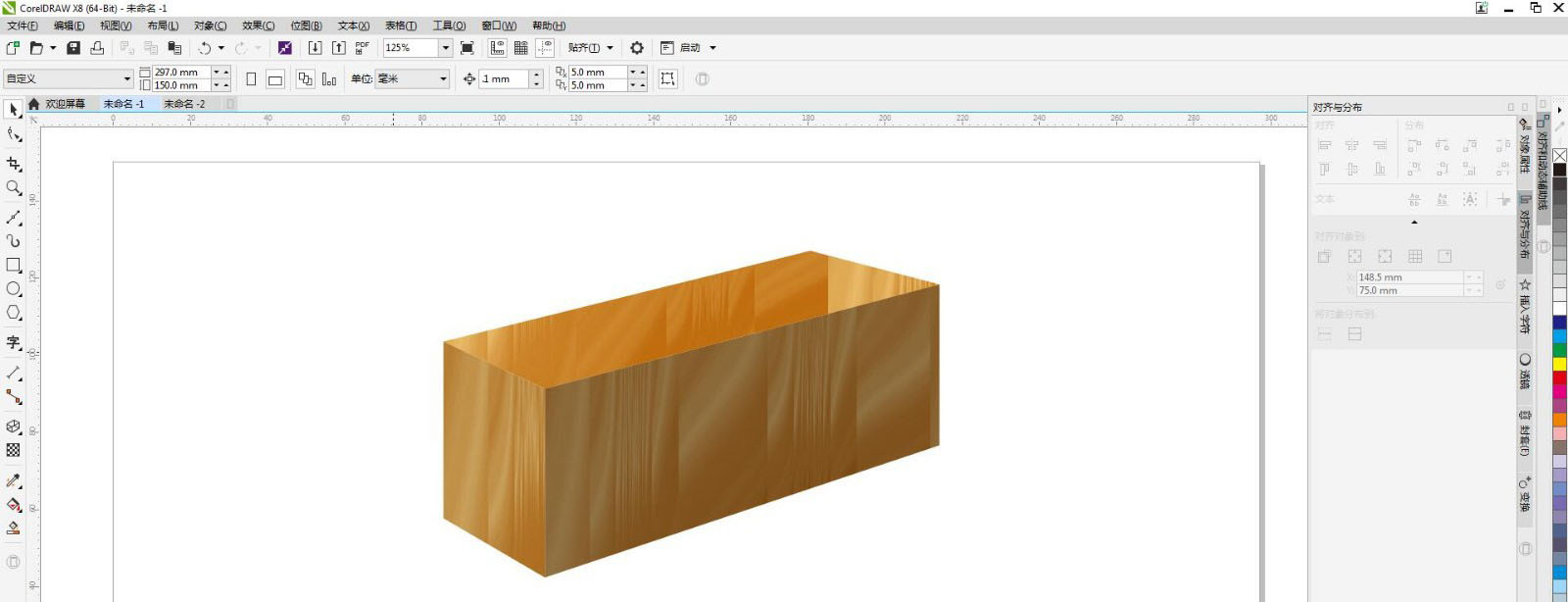Image resolution: width=1568 pixels, height=602 pixels.
Task: Click the Save disk icon
Action: click(73, 48)
